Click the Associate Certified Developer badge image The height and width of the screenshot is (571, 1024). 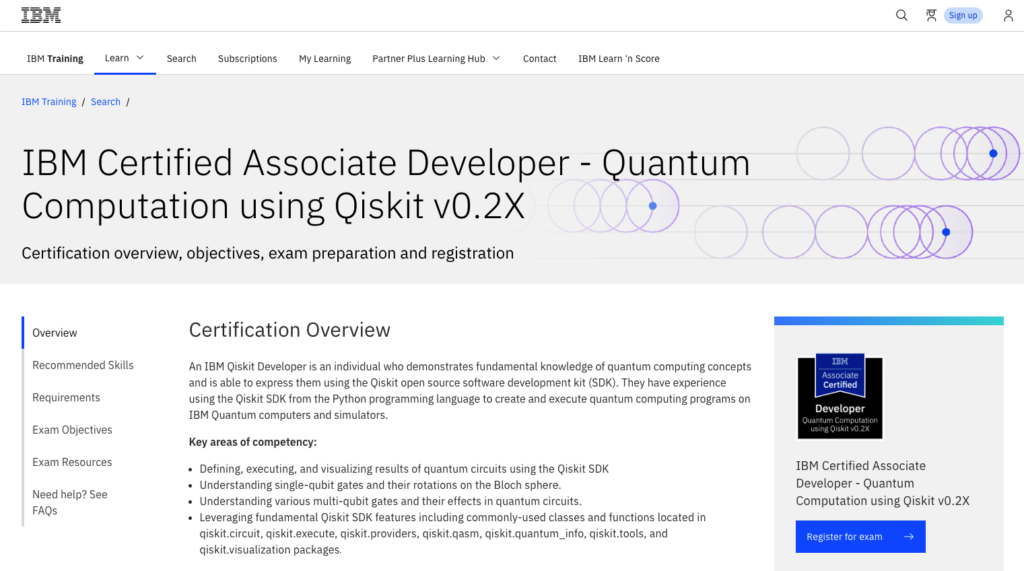pos(839,397)
